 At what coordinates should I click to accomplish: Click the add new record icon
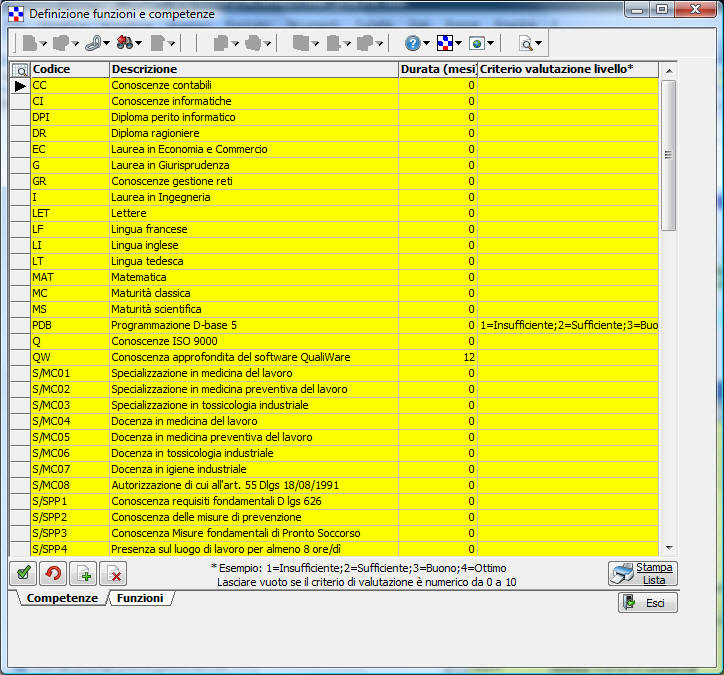pos(84,573)
